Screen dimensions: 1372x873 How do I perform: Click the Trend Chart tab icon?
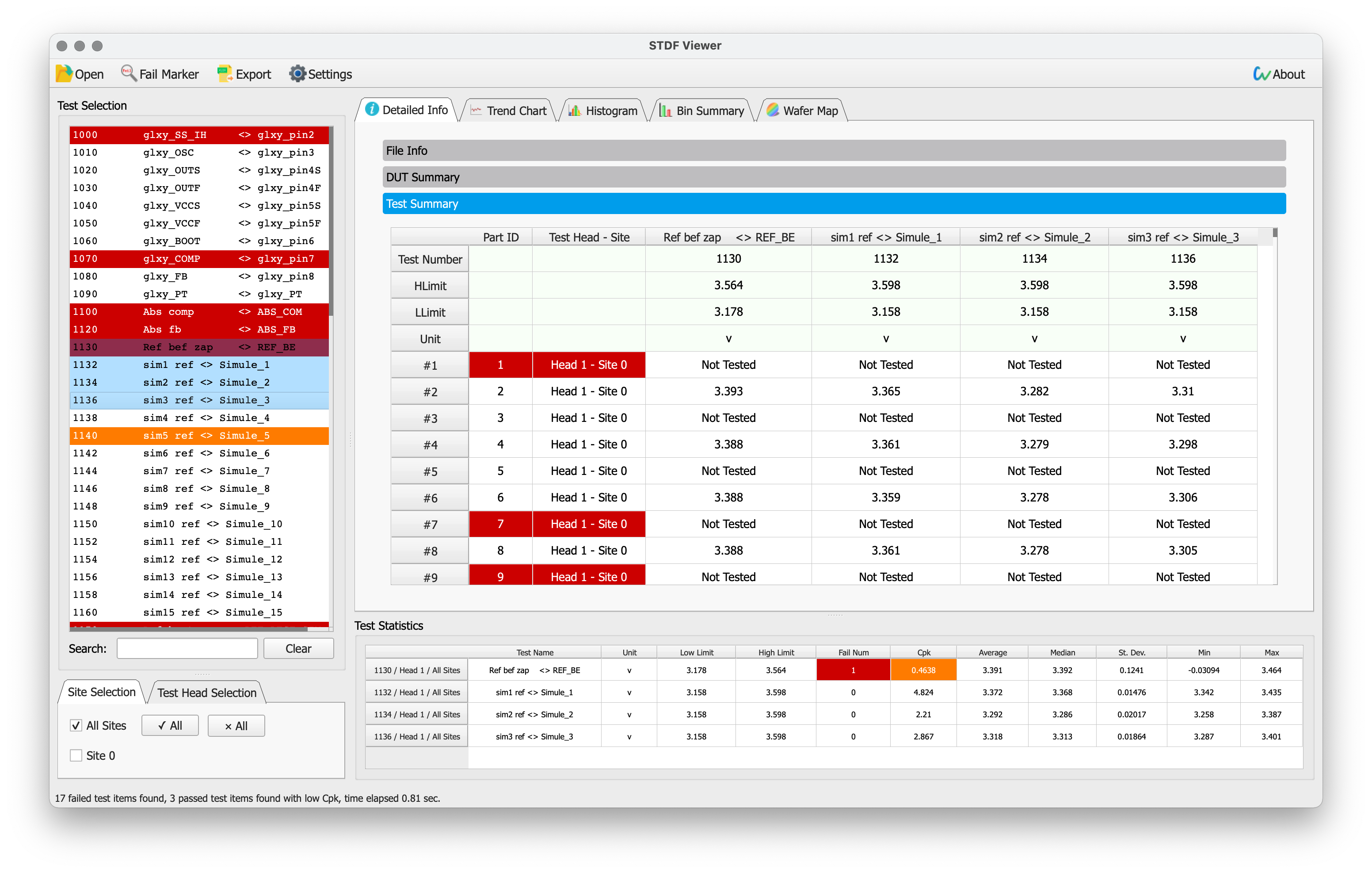(x=476, y=111)
